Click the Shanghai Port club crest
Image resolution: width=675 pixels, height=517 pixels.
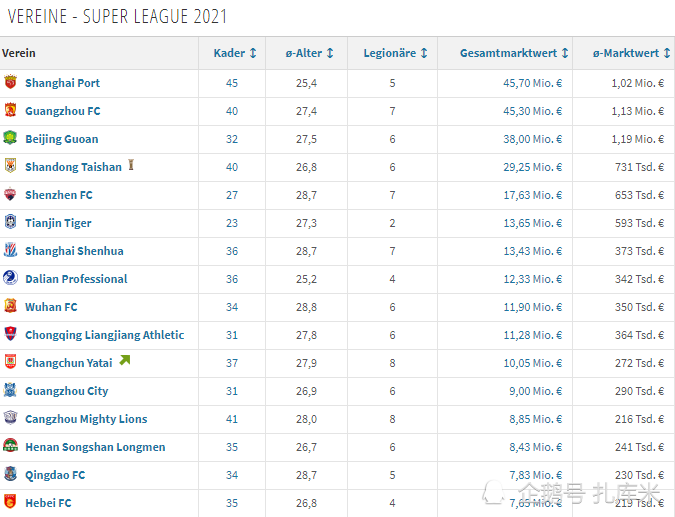pos(10,82)
